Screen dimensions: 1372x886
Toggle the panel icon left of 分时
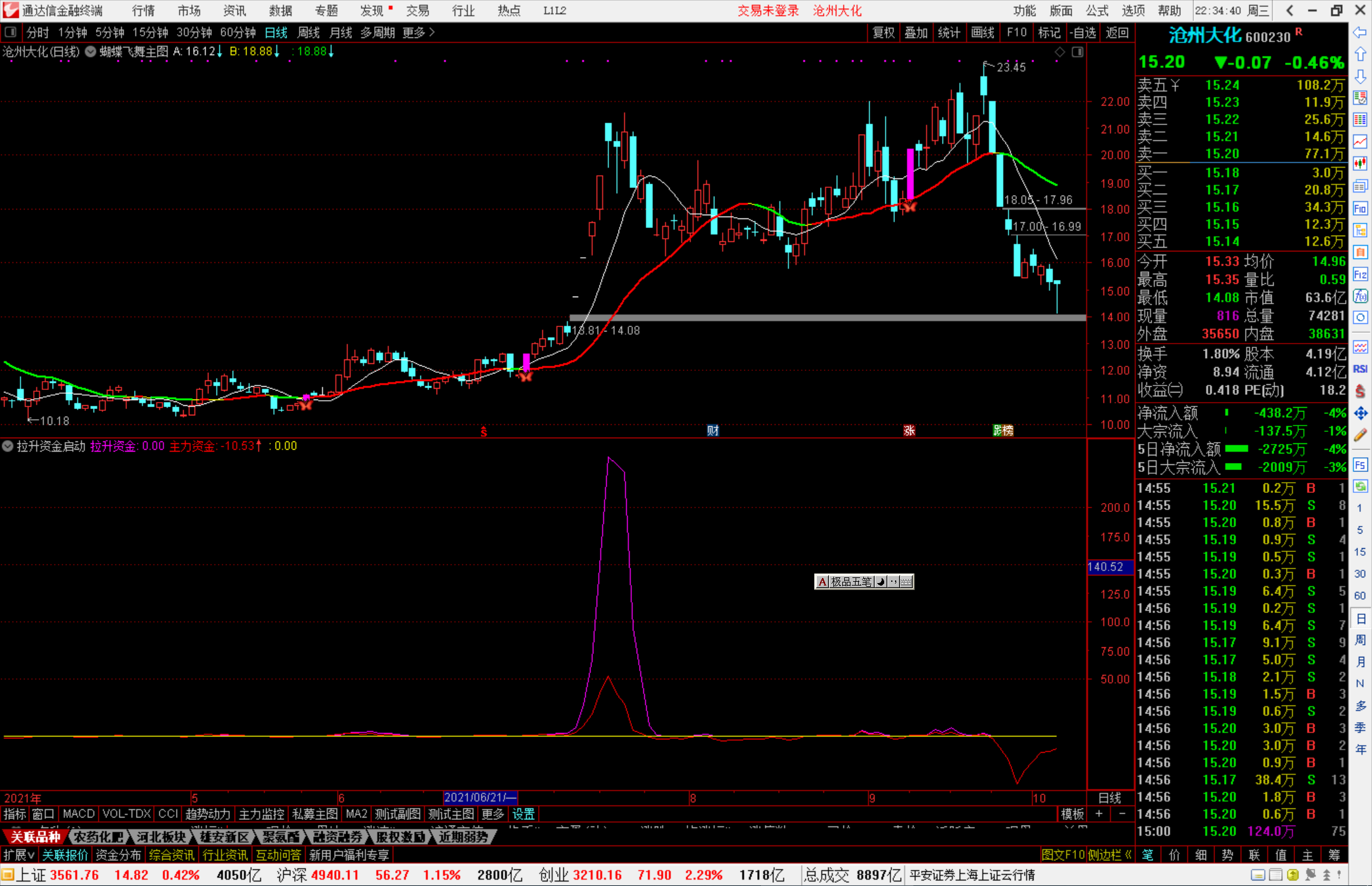(x=10, y=32)
